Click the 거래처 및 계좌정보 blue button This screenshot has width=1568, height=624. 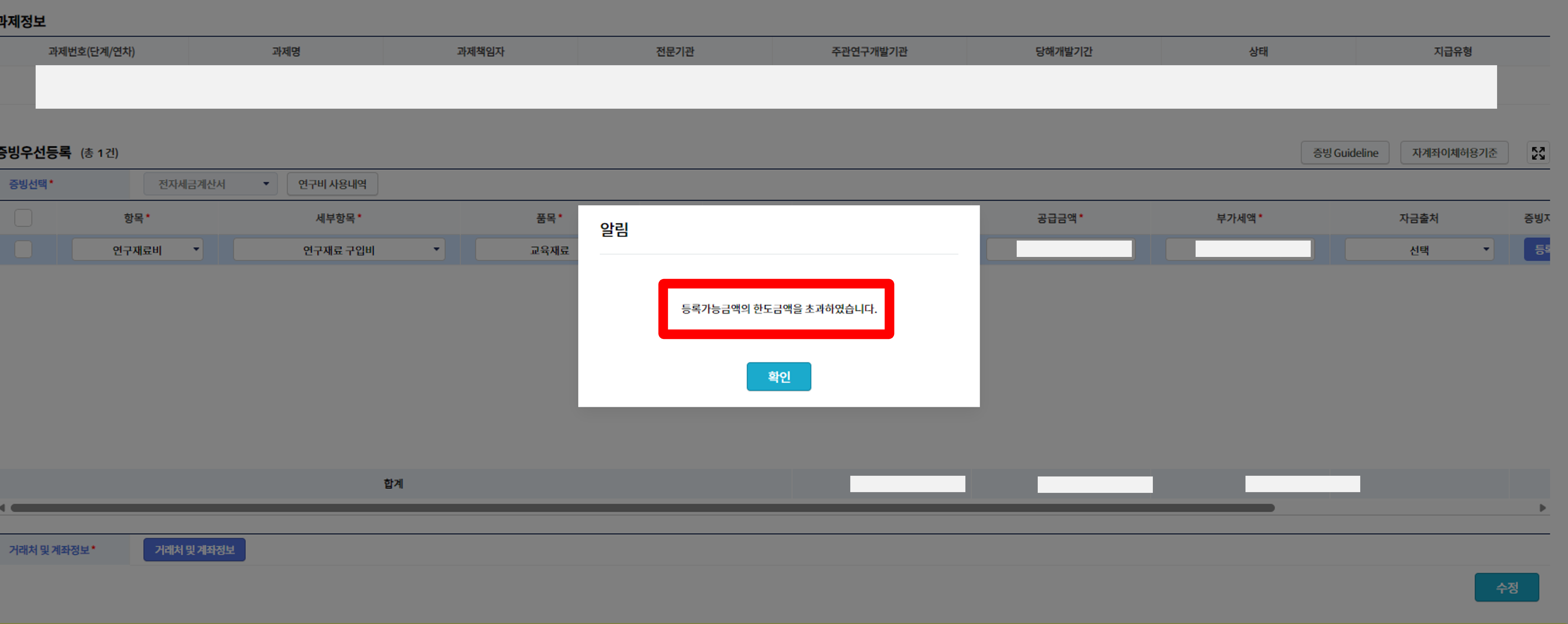click(194, 550)
